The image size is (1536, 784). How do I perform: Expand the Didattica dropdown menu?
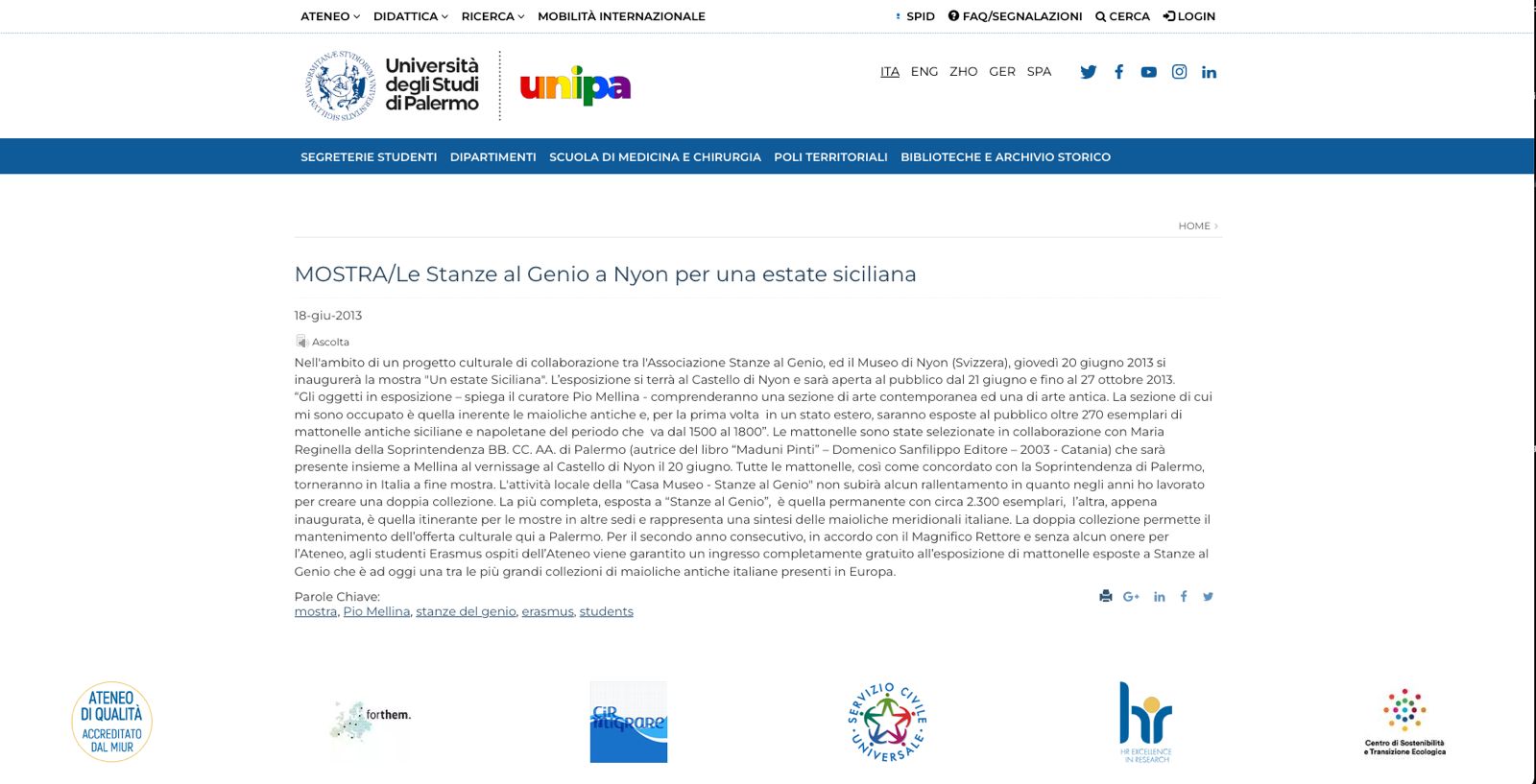point(410,16)
